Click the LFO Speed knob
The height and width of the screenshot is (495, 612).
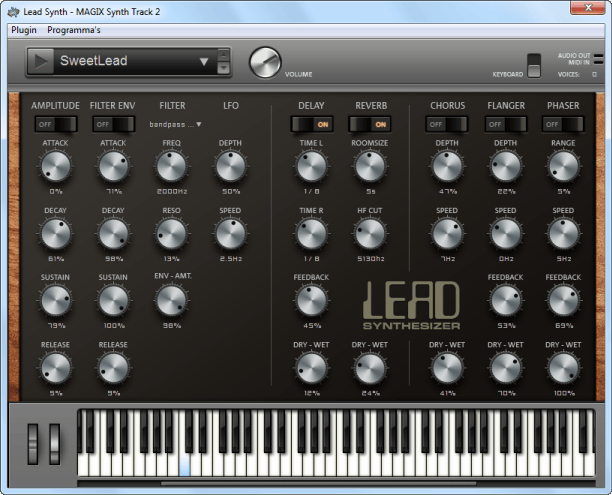230,233
